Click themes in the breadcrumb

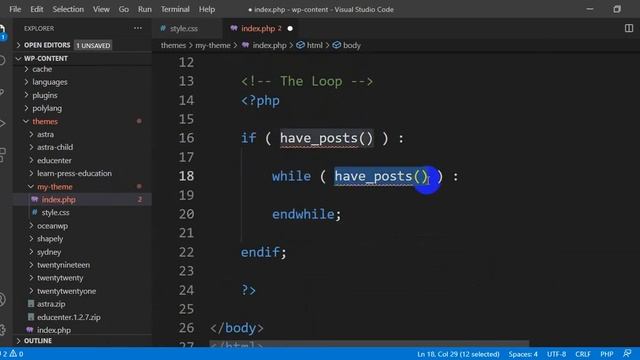point(173,45)
